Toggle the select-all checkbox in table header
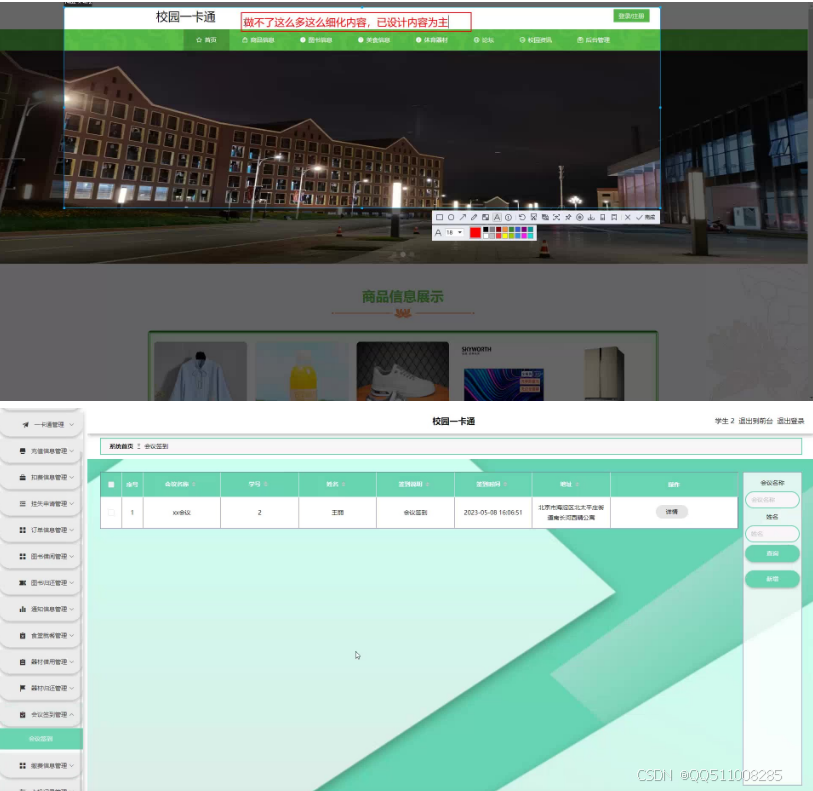This screenshot has width=813, height=791. [x=111, y=485]
